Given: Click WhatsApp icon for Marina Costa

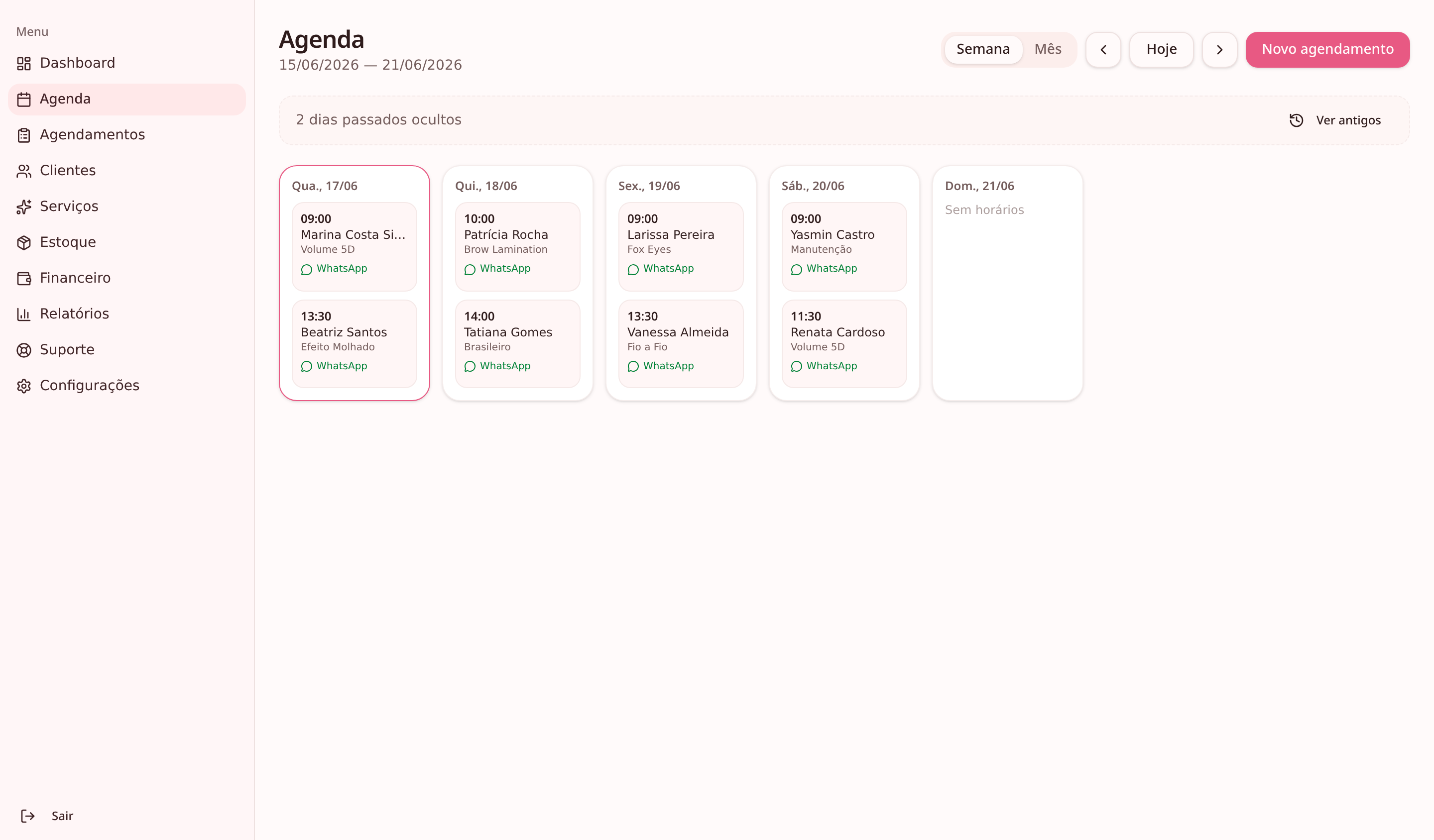Looking at the screenshot, I should tap(307, 270).
